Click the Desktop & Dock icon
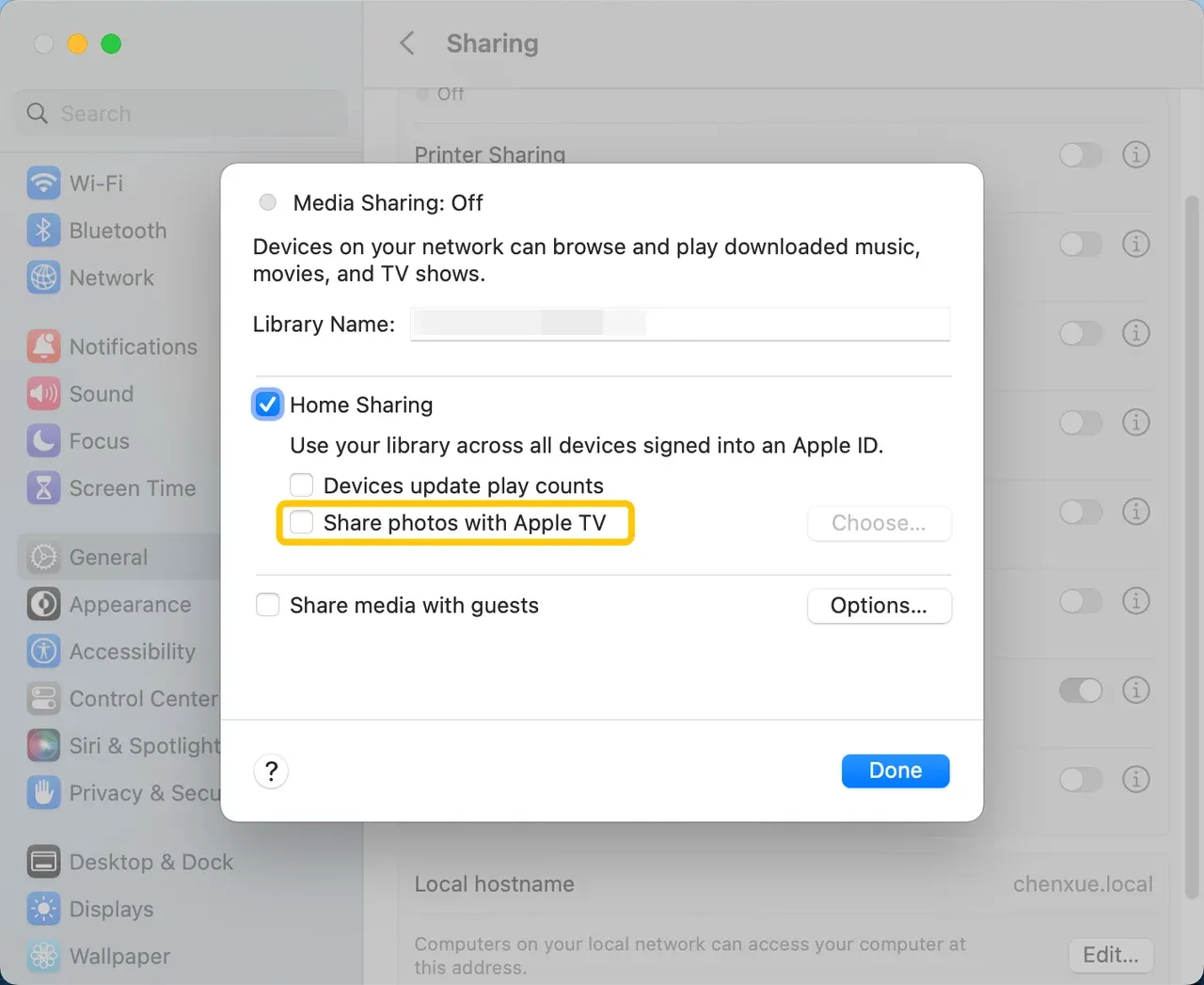This screenshot has width=1204, height=985. coord(43,862)
